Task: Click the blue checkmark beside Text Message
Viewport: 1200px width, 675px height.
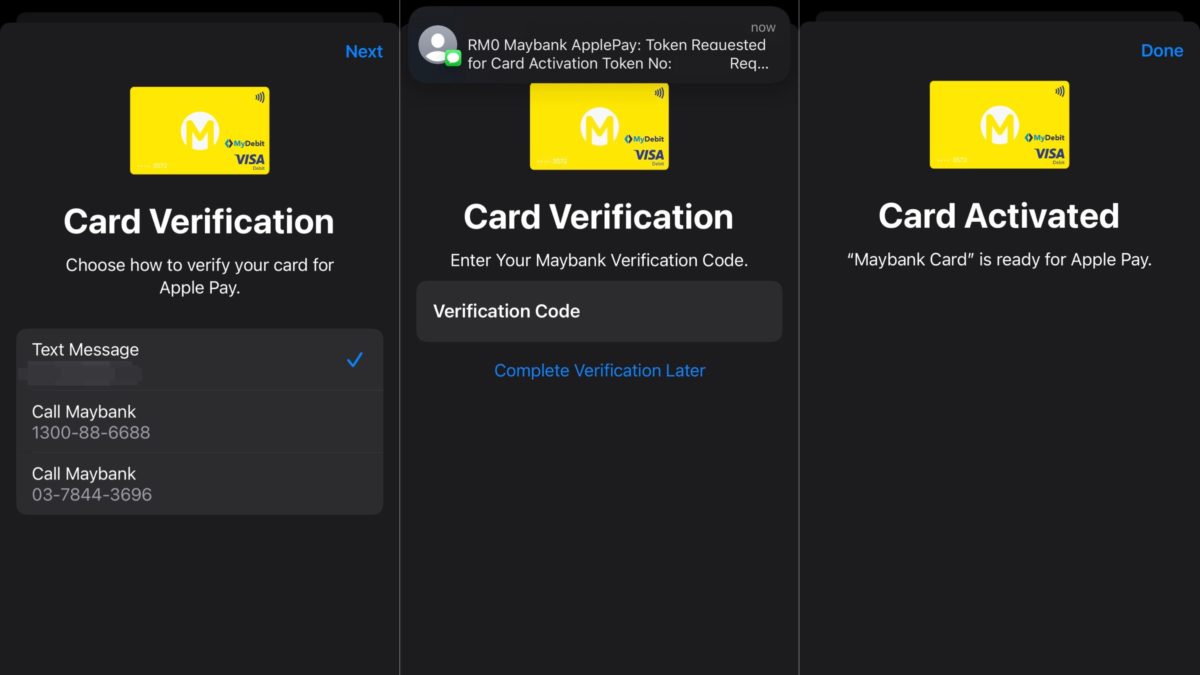Action: [x=354, y=360]
